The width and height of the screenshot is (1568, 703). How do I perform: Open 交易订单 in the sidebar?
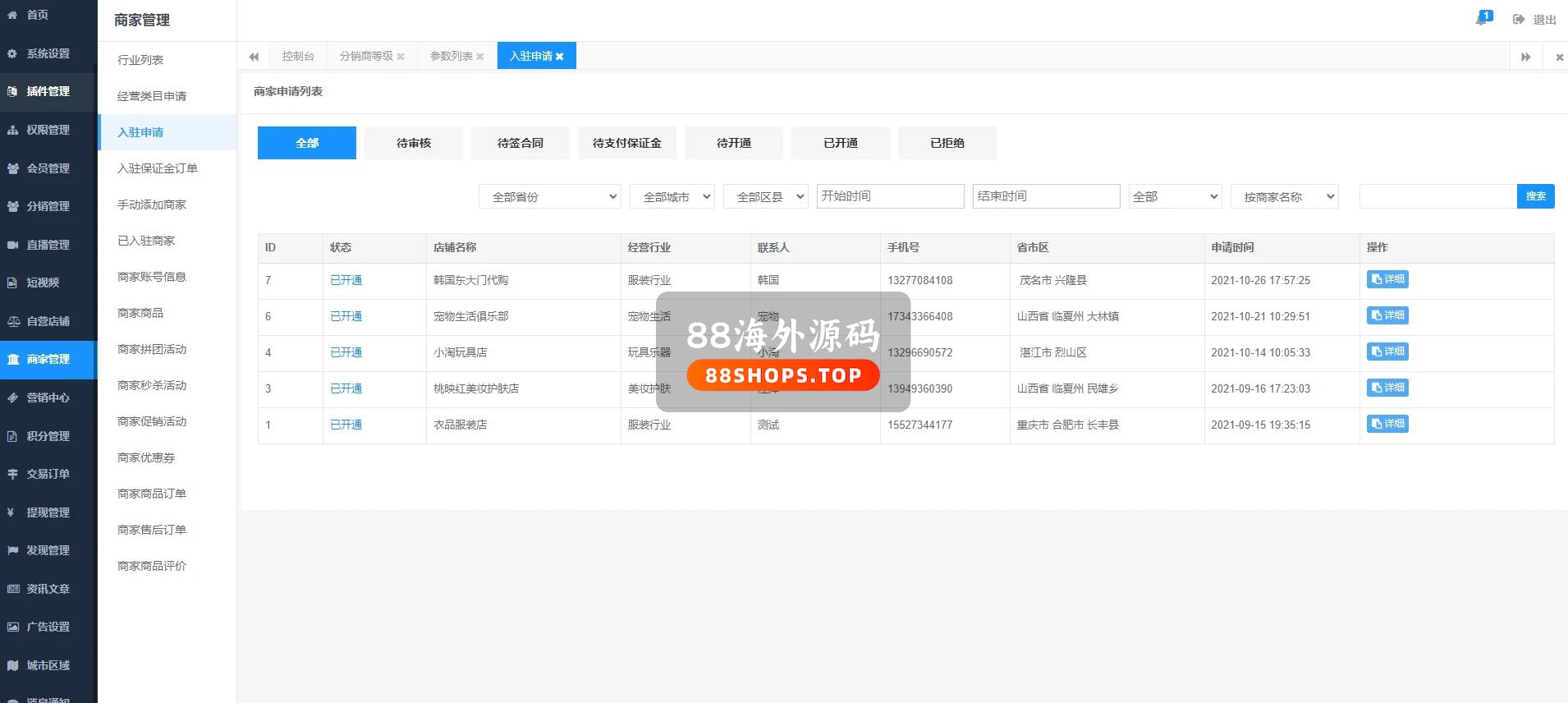(x=48, y=474)
